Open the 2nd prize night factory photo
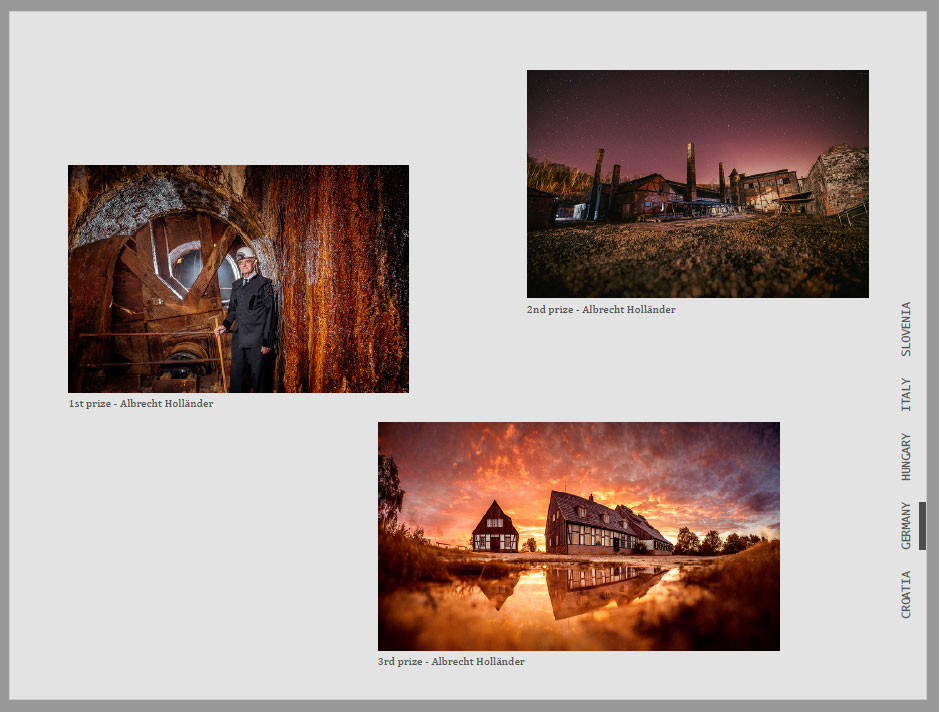The width and height of the screenshot is (939, 712). [697, 183]
